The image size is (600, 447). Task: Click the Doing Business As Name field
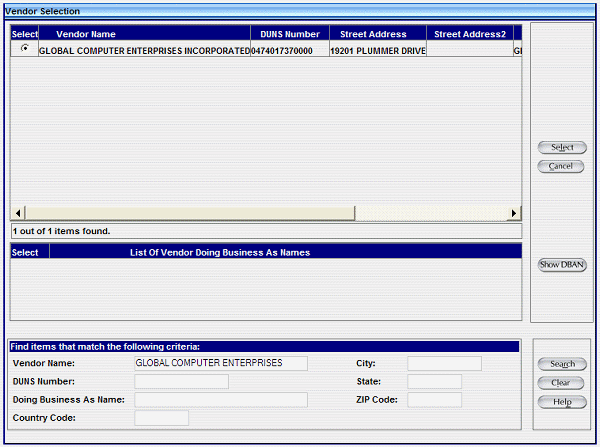(x=221, y=400)
